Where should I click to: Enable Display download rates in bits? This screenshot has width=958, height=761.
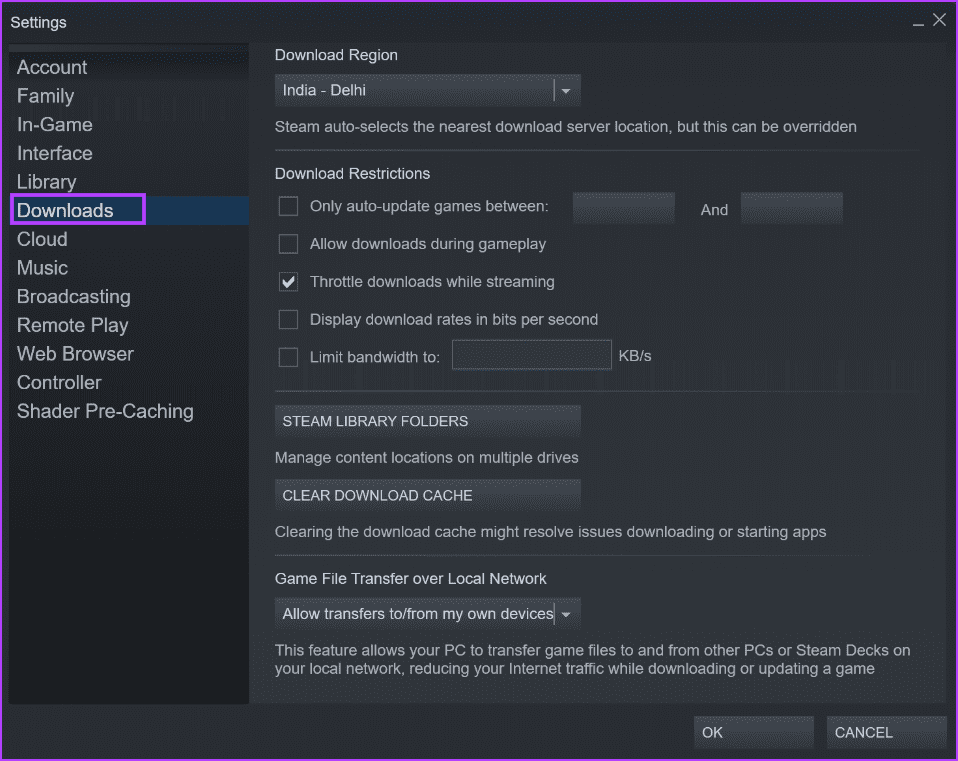click(288, 319)
